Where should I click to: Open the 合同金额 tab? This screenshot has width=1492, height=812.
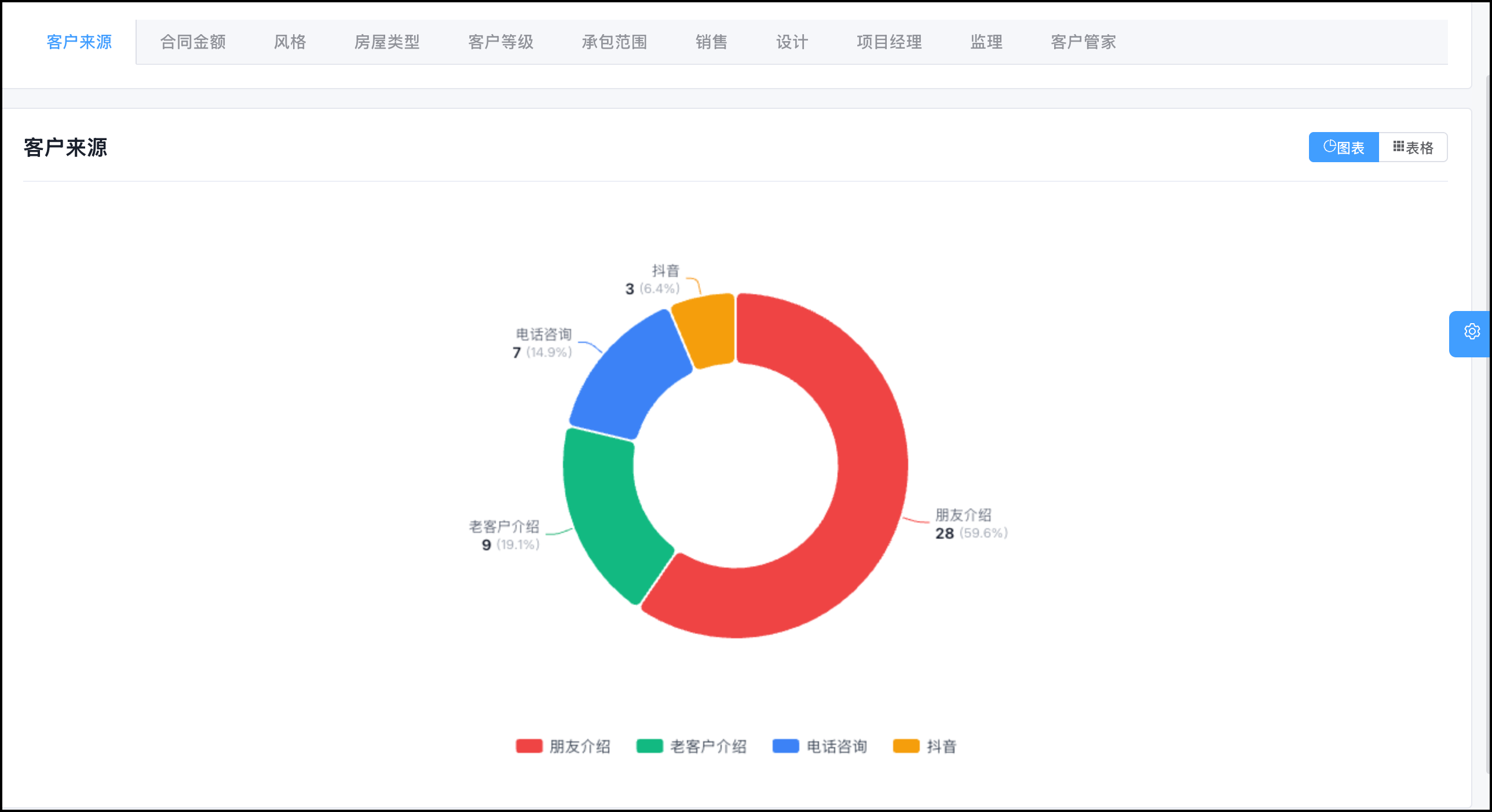[x=193, y=42]
